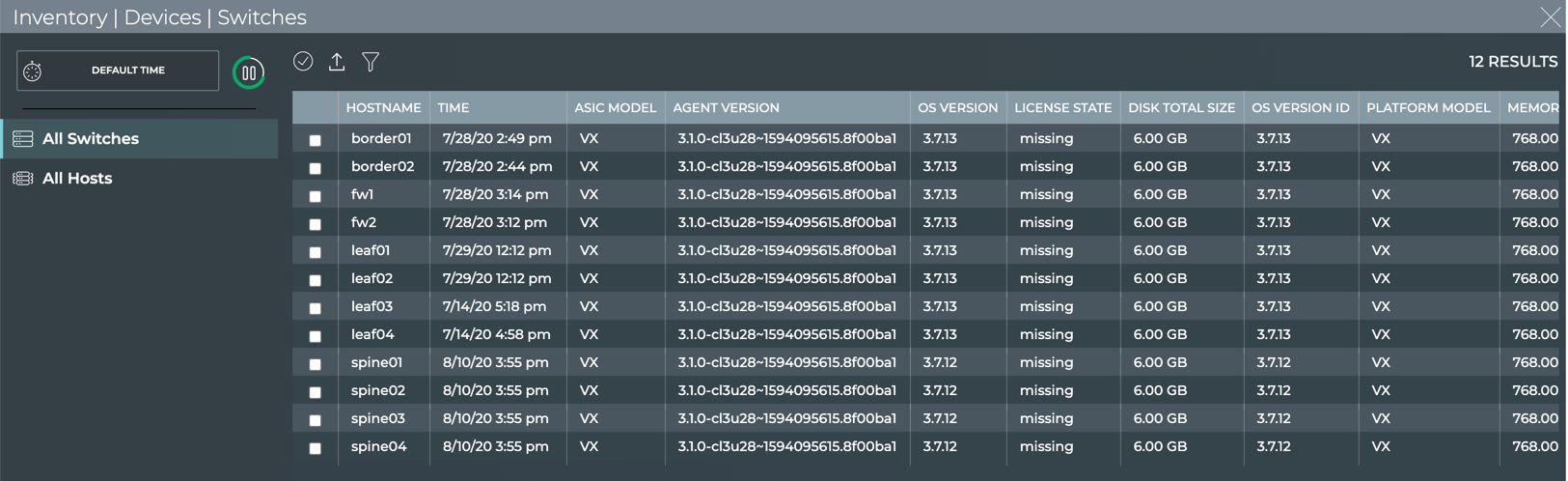The width and height of the screenshot is (1568, 481).
Task: Sort by OS Version column header
Action: tap(957, 108)
